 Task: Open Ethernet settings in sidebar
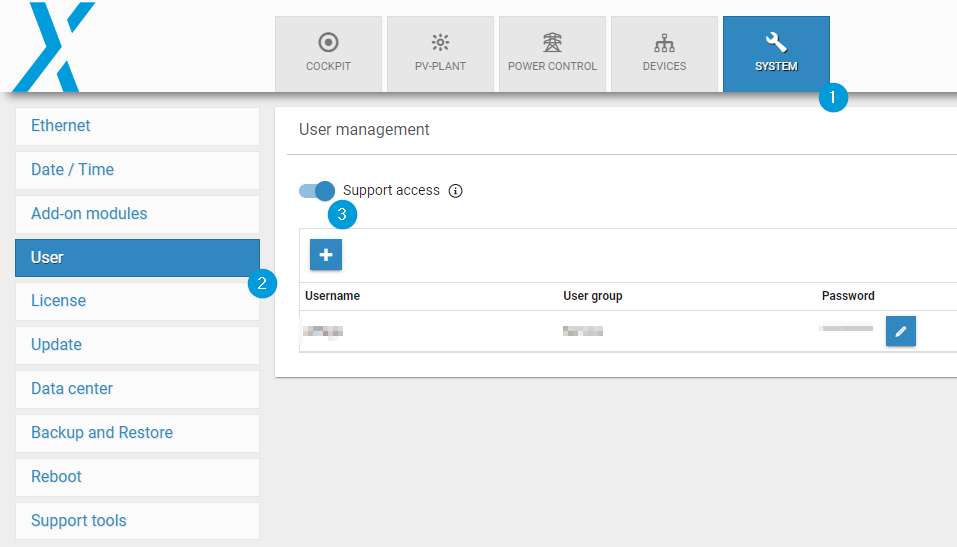click(137, 126)
